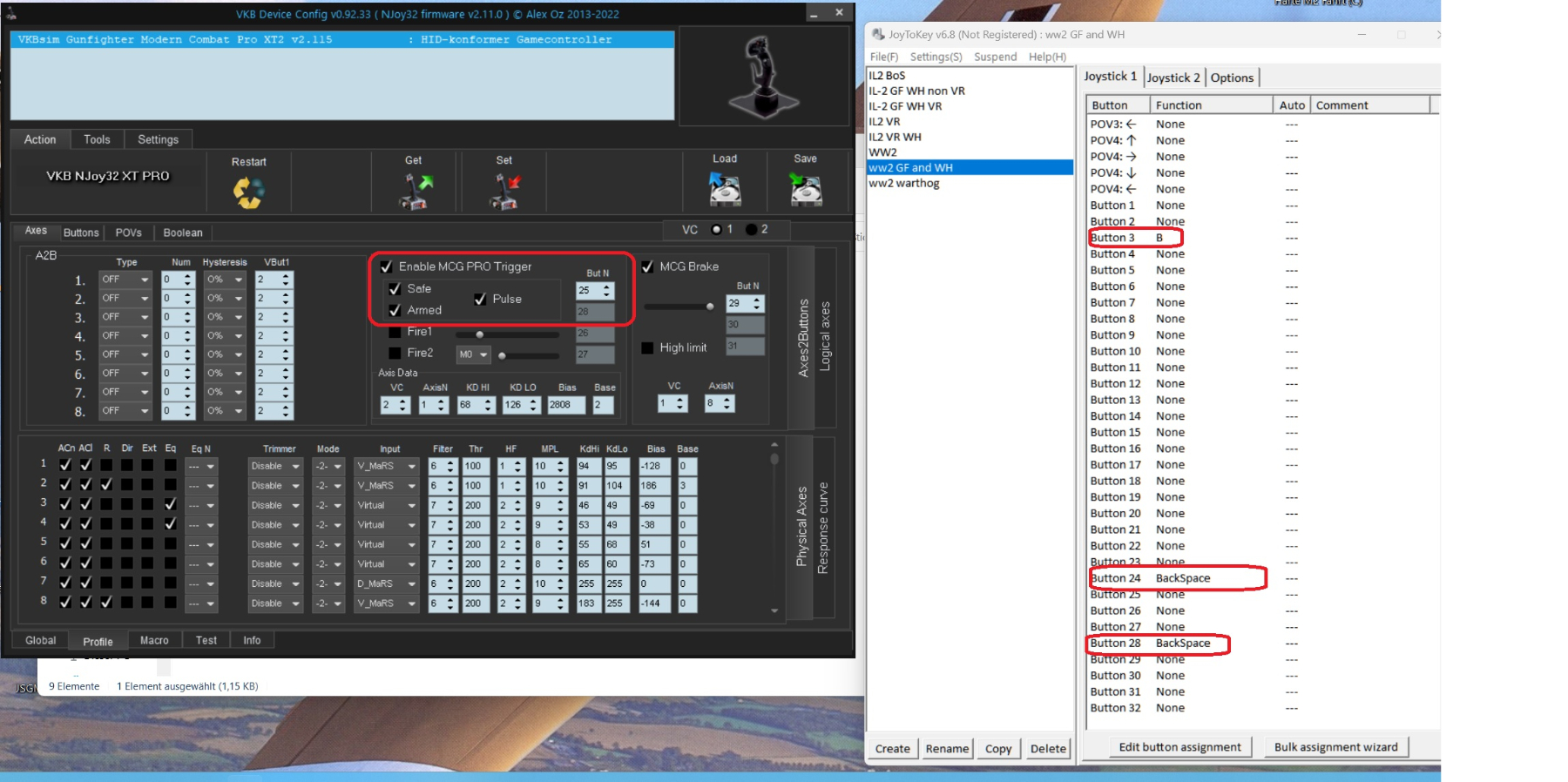Toggle ACn checkbox for axis row 1
Screen dimensions: 1568x782
(x=65, y=465)
